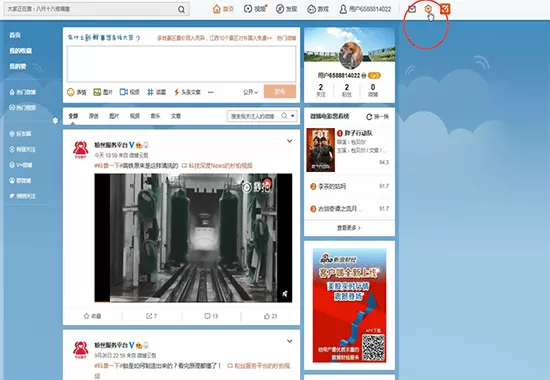The height and width of the screenshot is (380, 550).
Task: Open 游戏 games in top navigation
Action: click(x=318, y=9)
